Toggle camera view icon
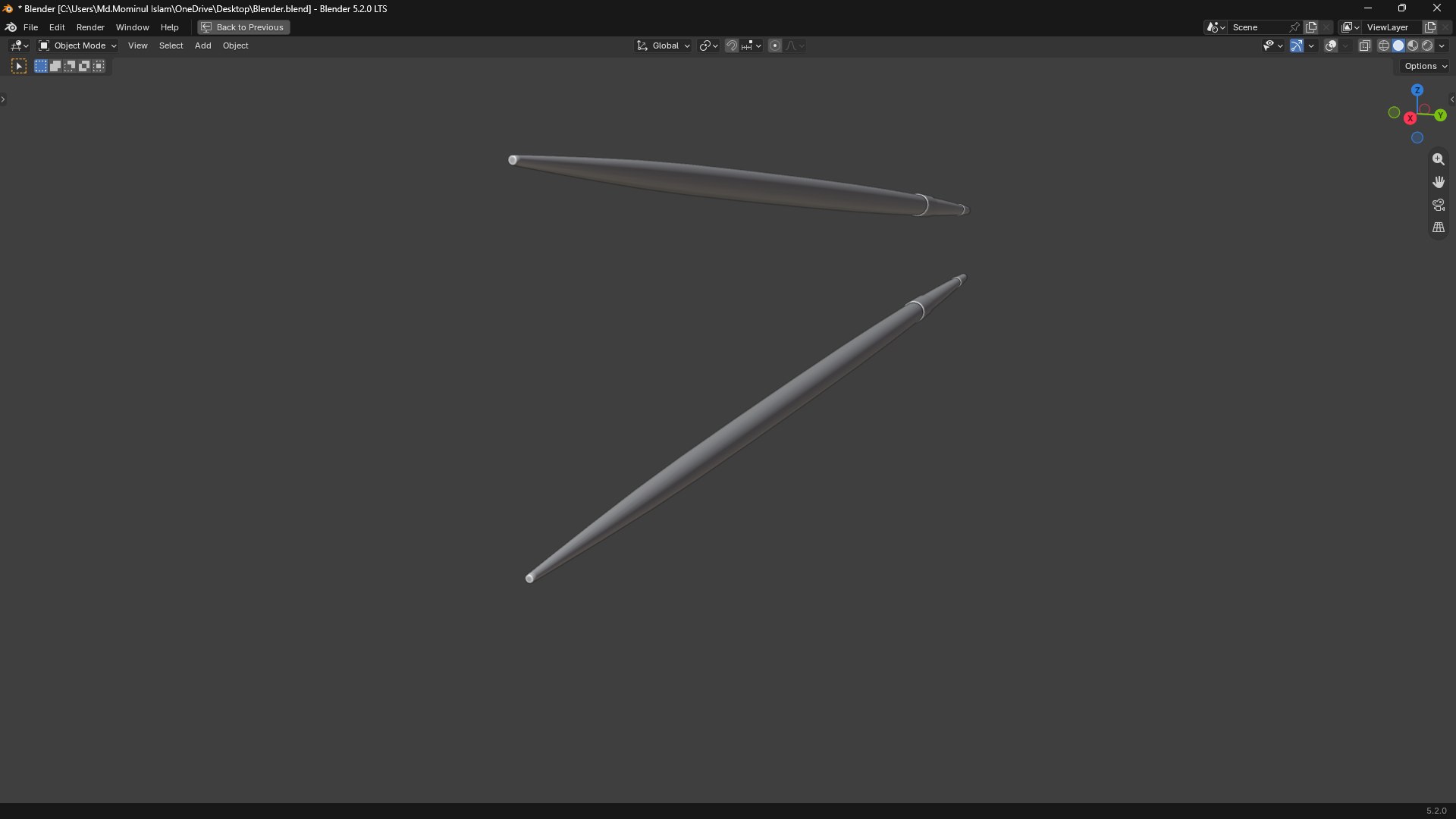The height and width of the screenshot is (819, 1456). 1438,205
